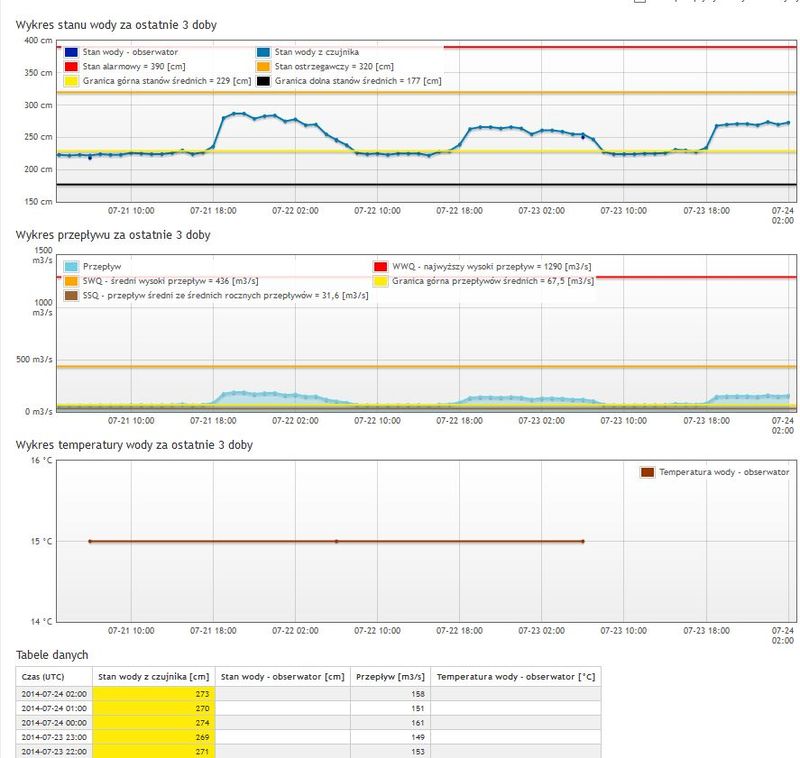Click the yellow 'Granica górna stanów średnich' legend swatch
The width and height of the screenshot is (800, 758).
pyautogui.click(x=72, y=81)
